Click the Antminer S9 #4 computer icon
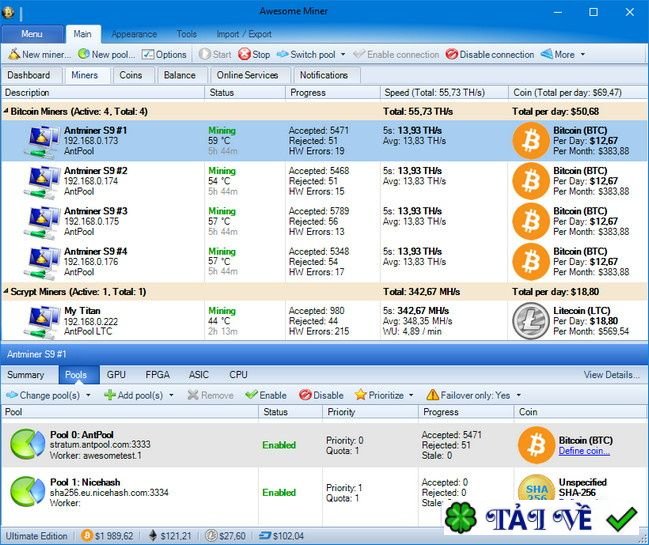The image size is (649, 545). pyautogui.click(x=42, y=262)
